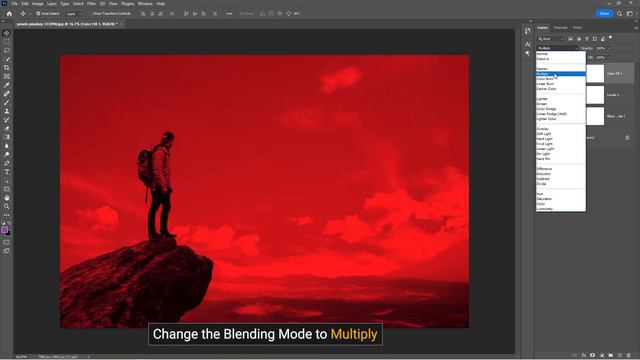640x360 pixels.
Task: Select the Rectangle shape tool
Action: [x=7, y=189]
